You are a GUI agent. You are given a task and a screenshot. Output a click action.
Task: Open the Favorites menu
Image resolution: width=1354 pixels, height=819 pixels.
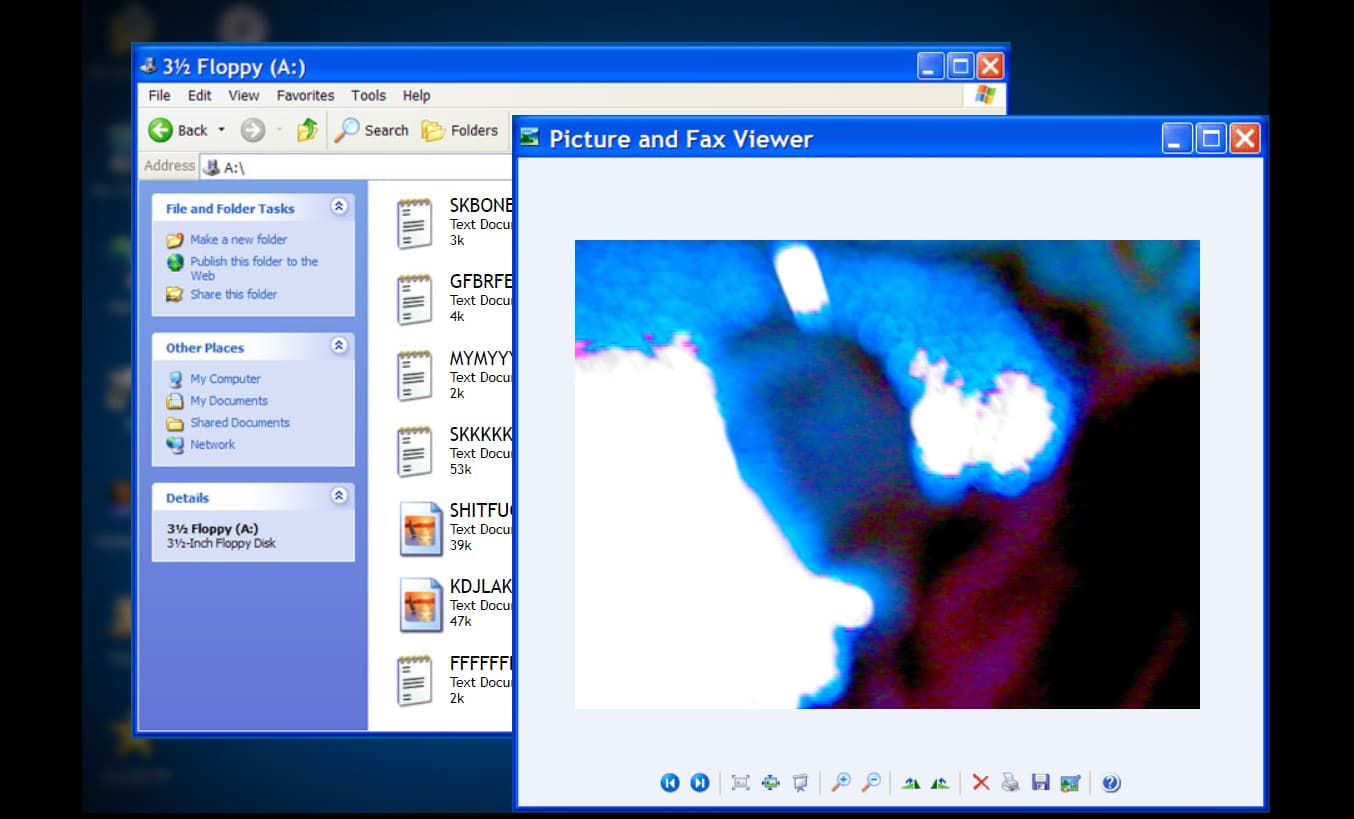coord(305,96)
